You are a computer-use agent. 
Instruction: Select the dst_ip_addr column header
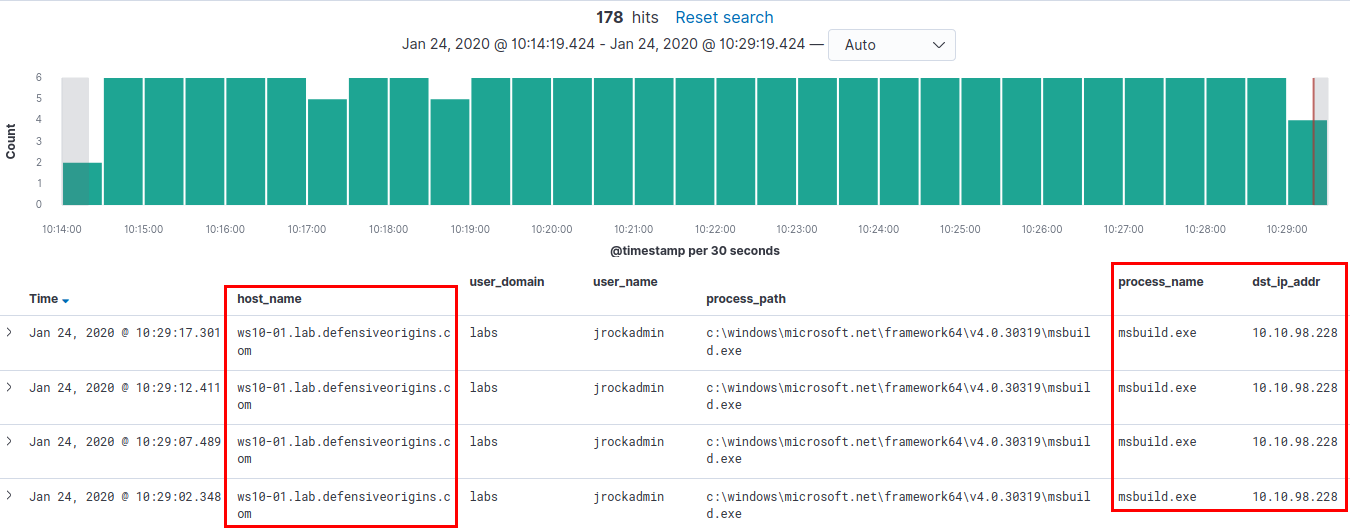click(1286, 281)
